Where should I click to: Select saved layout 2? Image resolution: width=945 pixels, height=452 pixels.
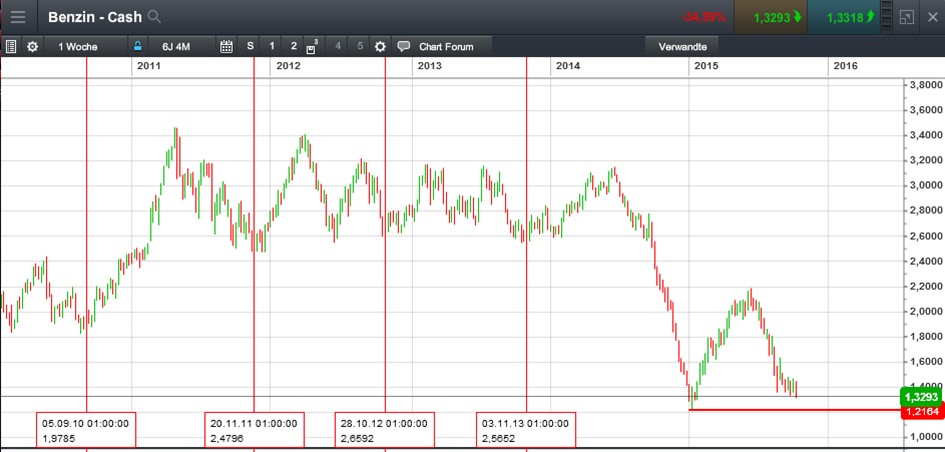293,46
